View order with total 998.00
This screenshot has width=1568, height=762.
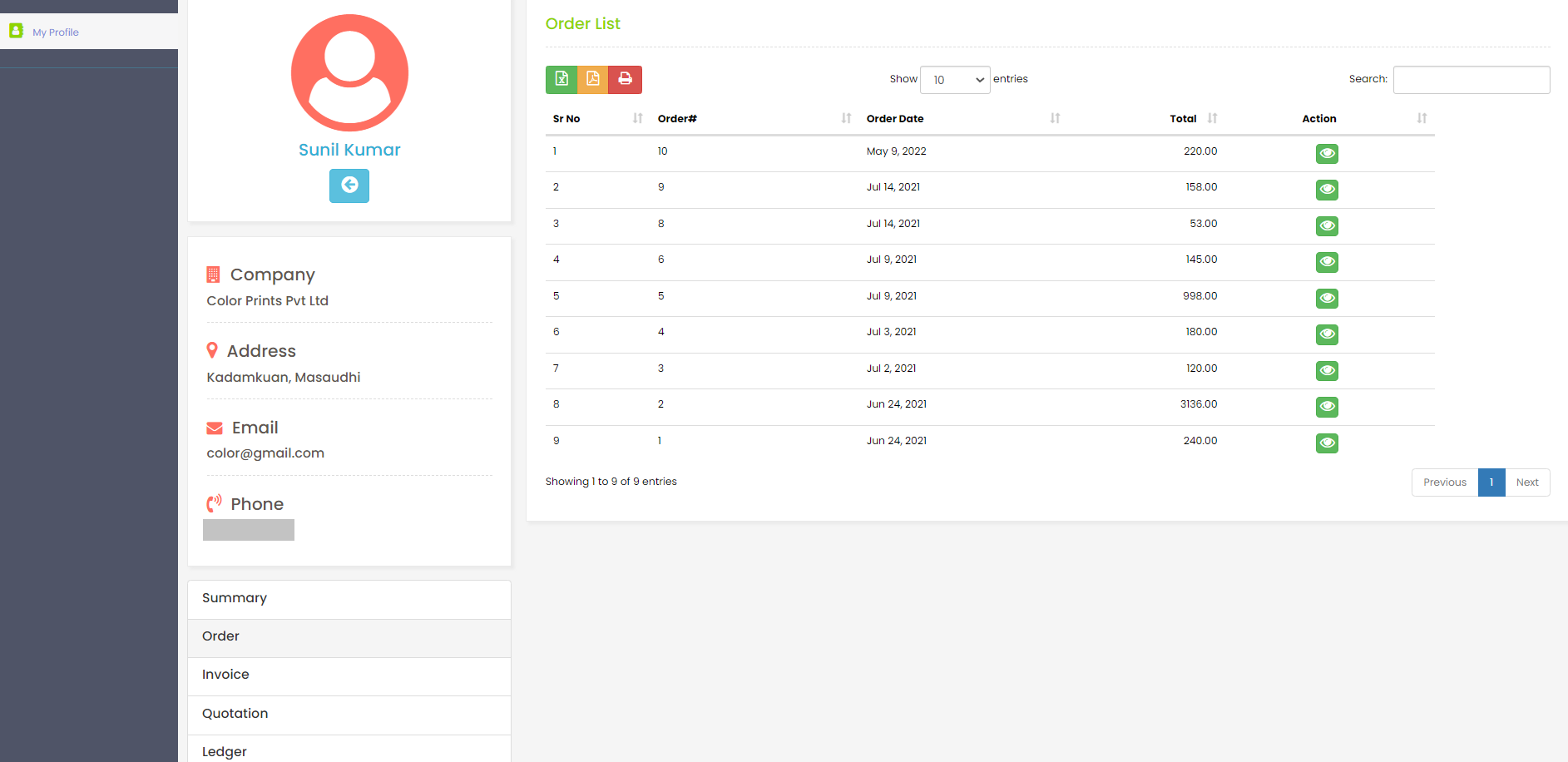coord(1327,299)
